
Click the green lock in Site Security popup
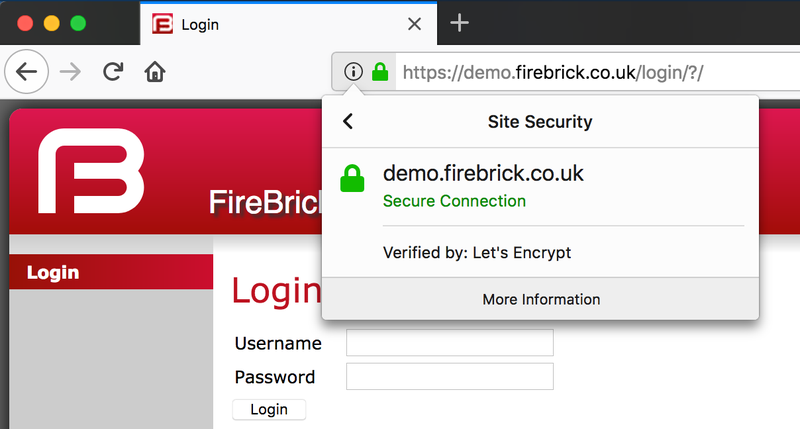(x=352, y=179)
